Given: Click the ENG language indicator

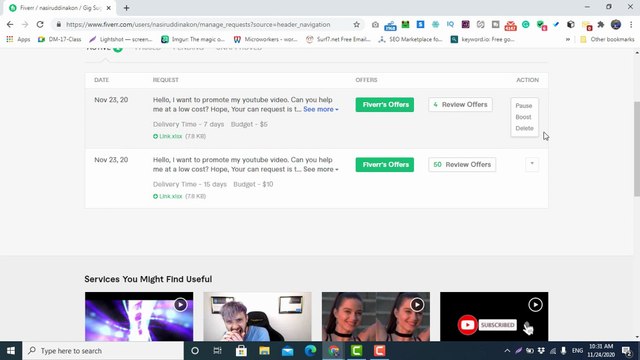Looking at the screenshot, I should [577, 351].
